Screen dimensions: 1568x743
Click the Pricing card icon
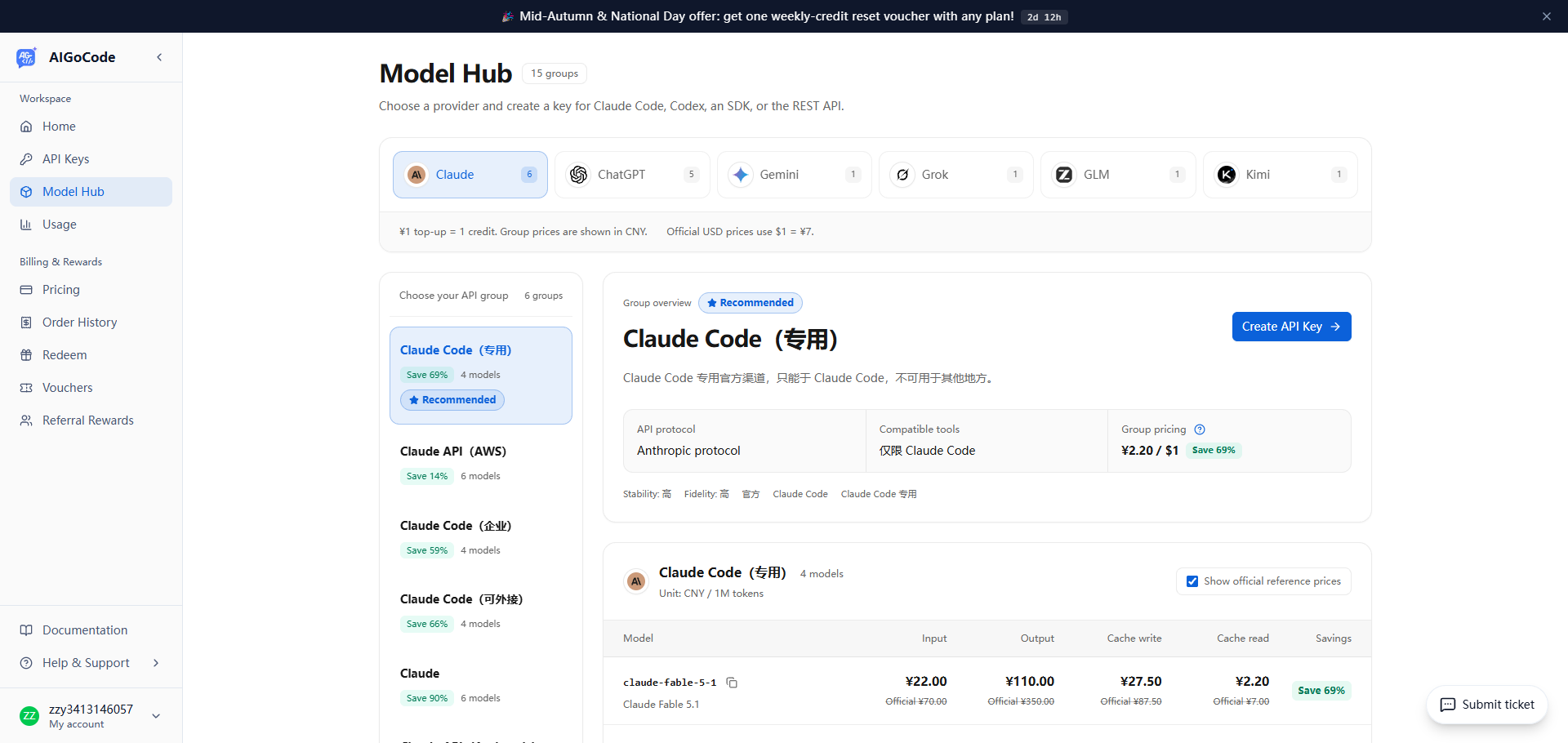(26, 290)
